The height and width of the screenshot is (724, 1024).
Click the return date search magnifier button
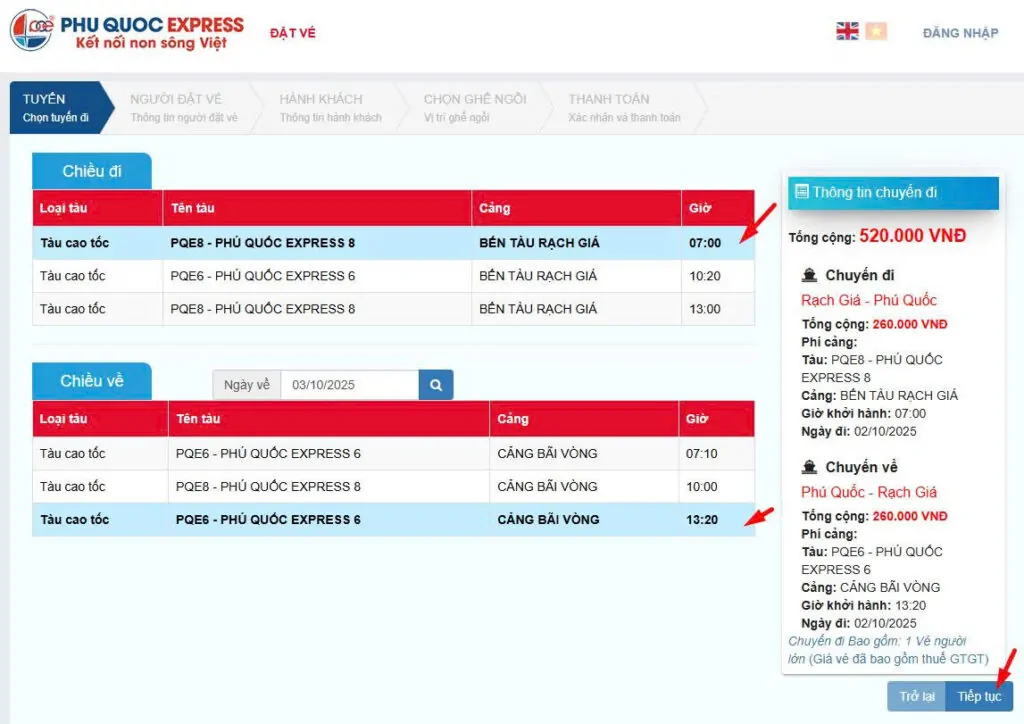[436, 385]
